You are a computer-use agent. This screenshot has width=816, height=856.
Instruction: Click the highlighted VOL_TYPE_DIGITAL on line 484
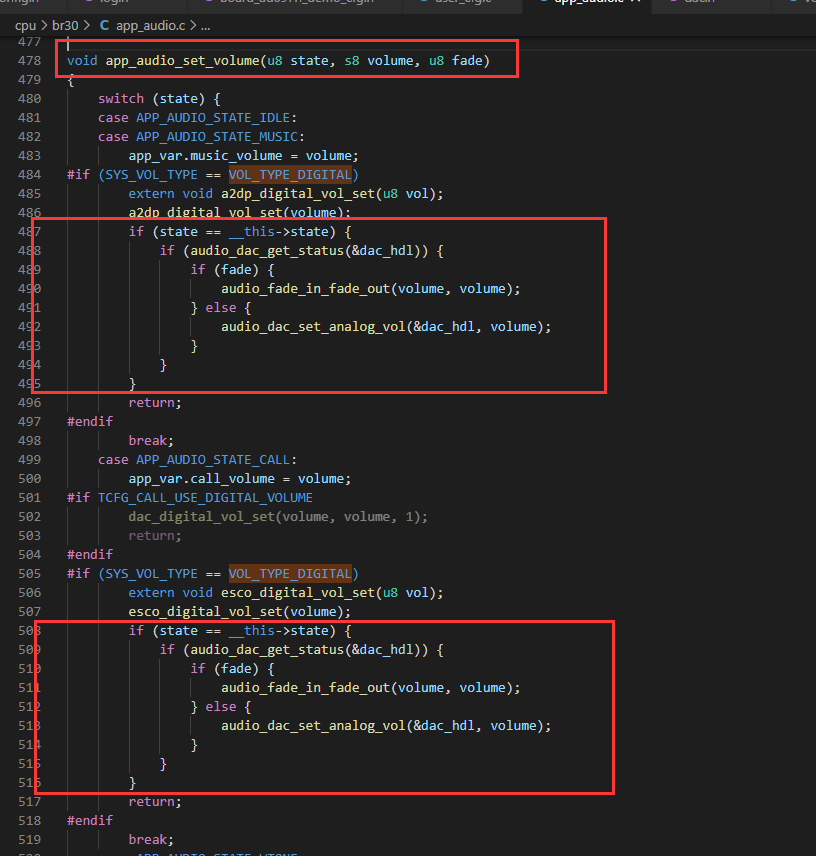click(x=290, y=175)
